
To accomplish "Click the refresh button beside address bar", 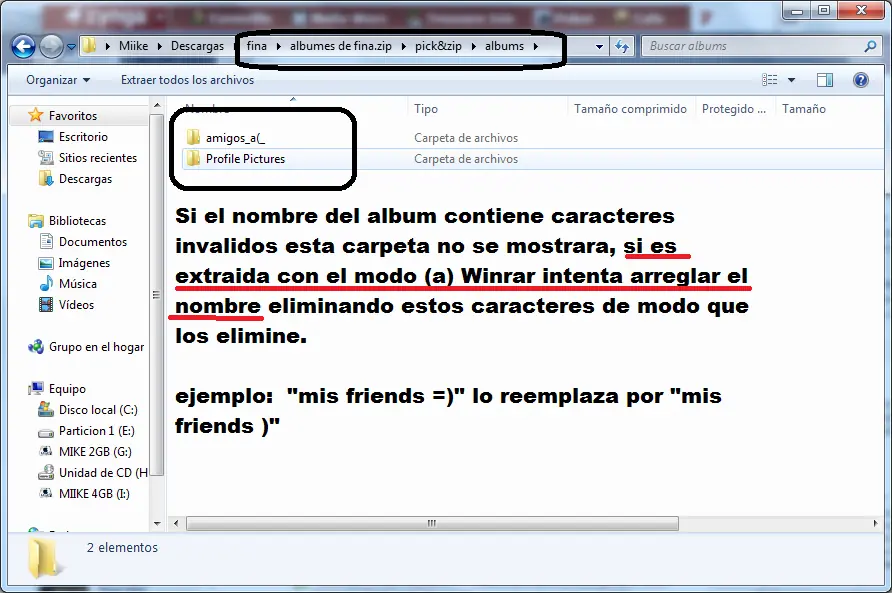I will pyautogui.click(x=622, y=46).
